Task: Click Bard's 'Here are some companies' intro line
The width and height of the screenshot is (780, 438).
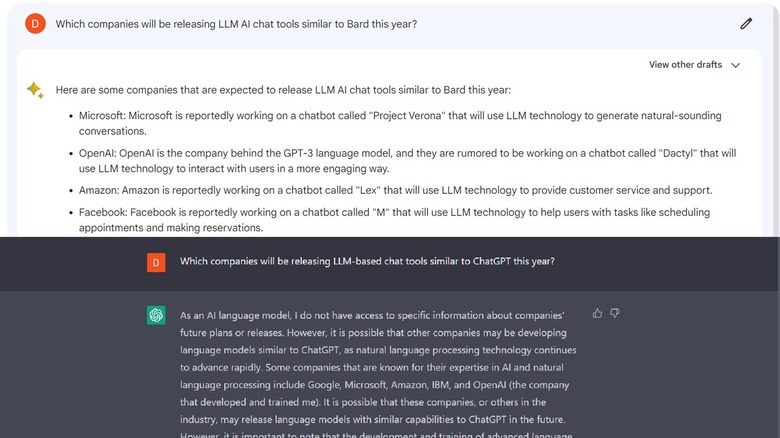Action: pos(283,90)
